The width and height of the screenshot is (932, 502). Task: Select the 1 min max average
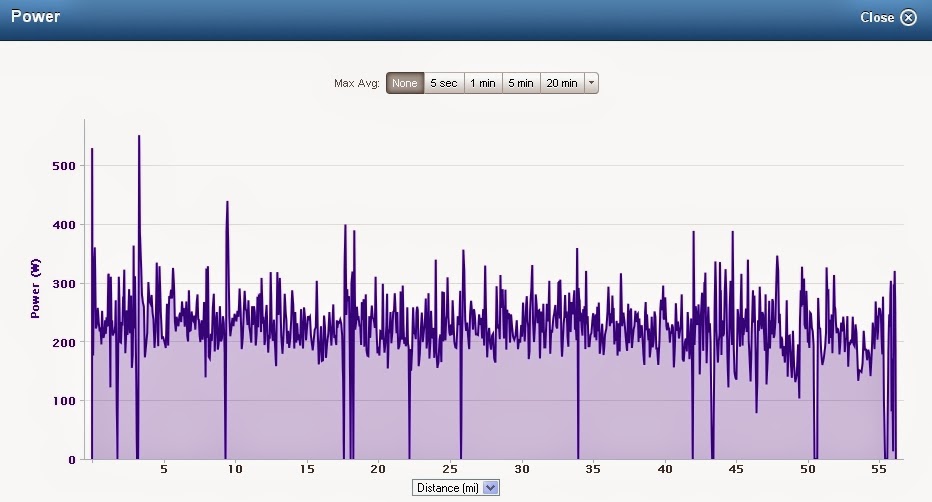click(x=483, y=83)
